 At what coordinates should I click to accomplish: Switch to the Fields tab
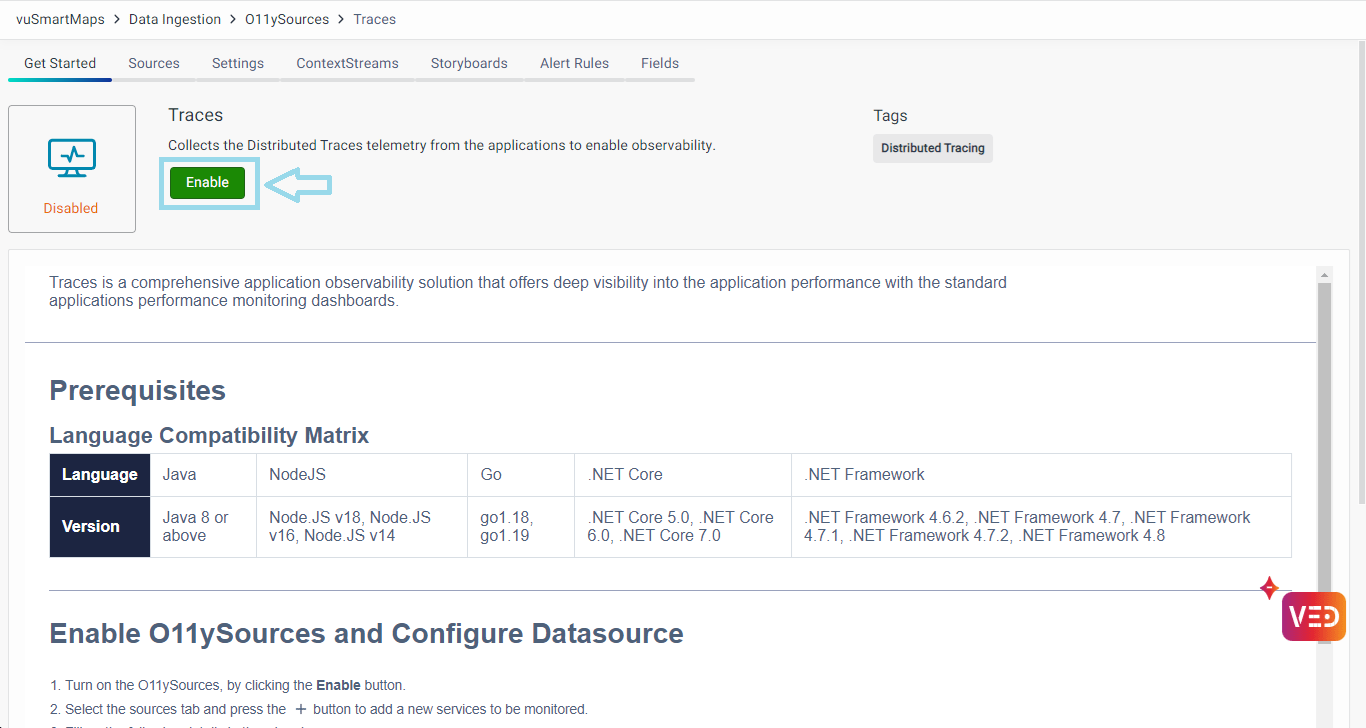click(x=660, y=63)
